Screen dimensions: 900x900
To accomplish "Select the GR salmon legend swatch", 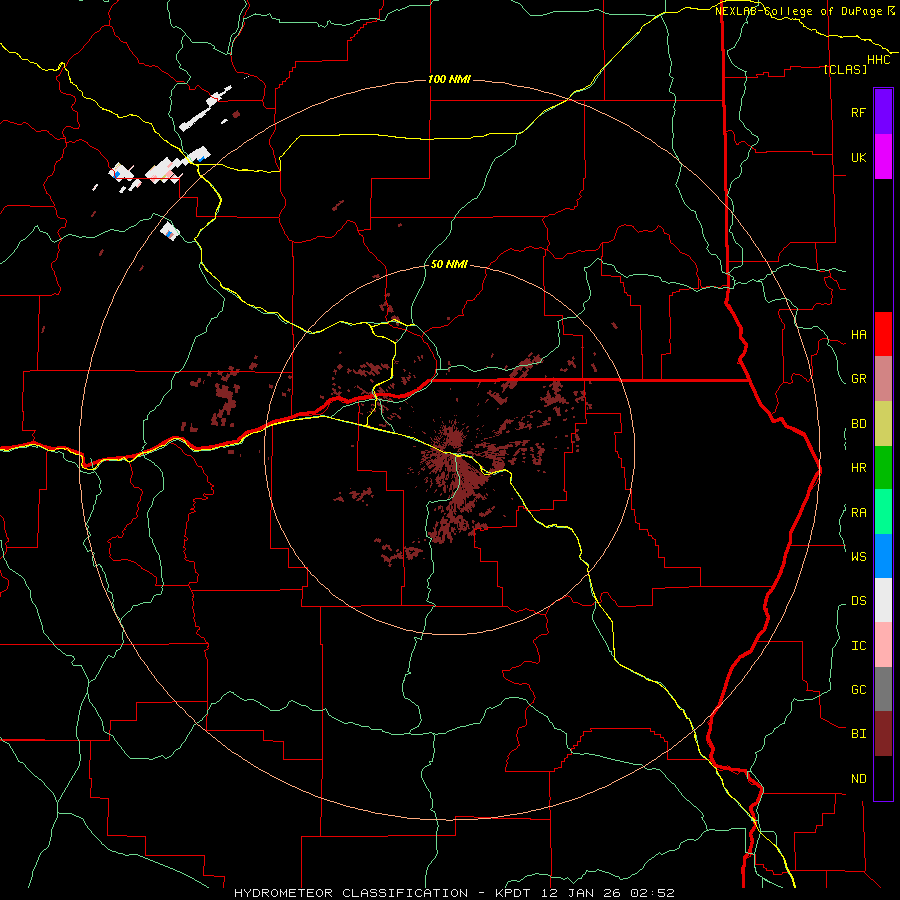I will click(x=883, y=379).
